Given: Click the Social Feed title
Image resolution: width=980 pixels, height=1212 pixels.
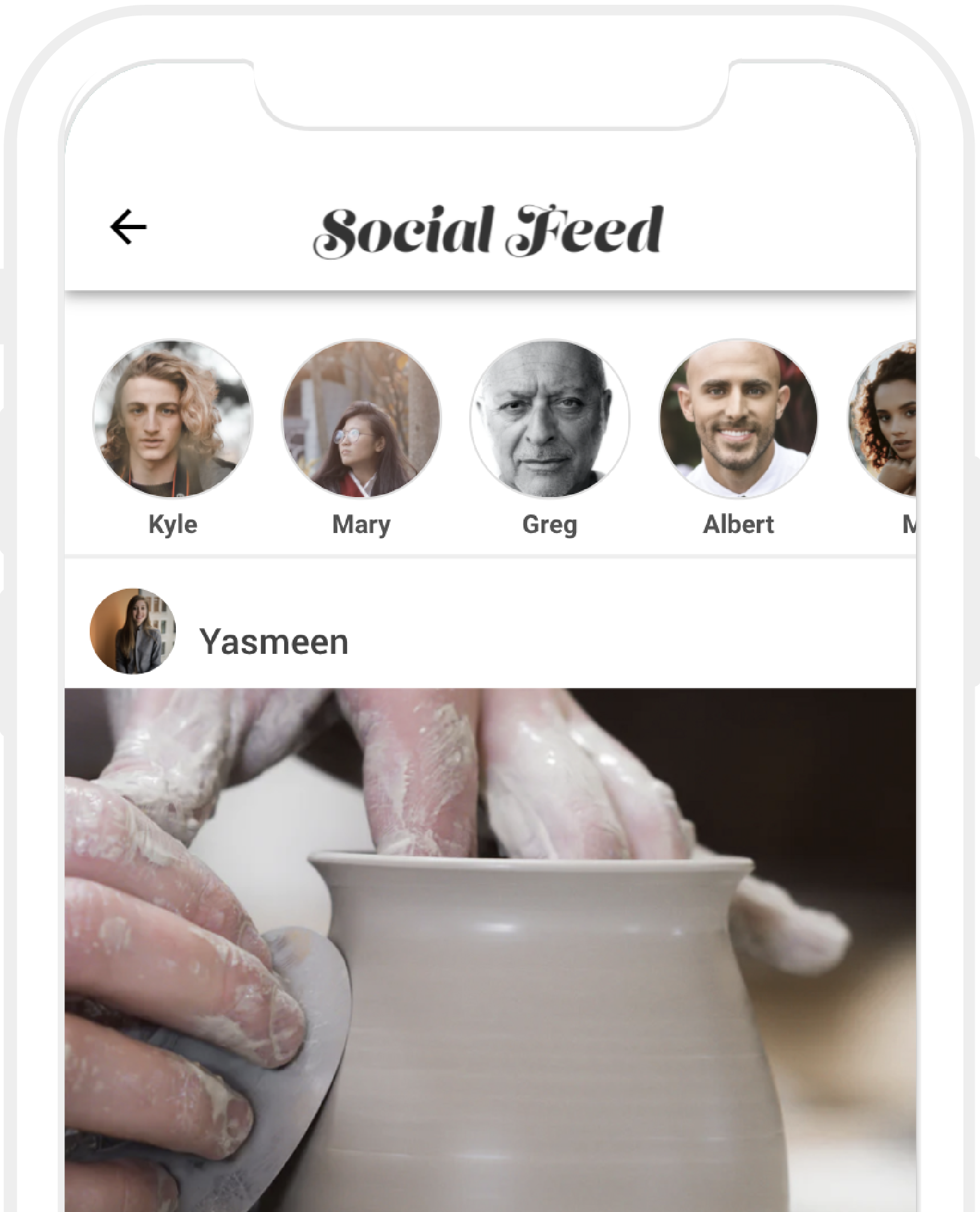Looking at the screenshot, I should pyautogui.click(x=488, y=231).
